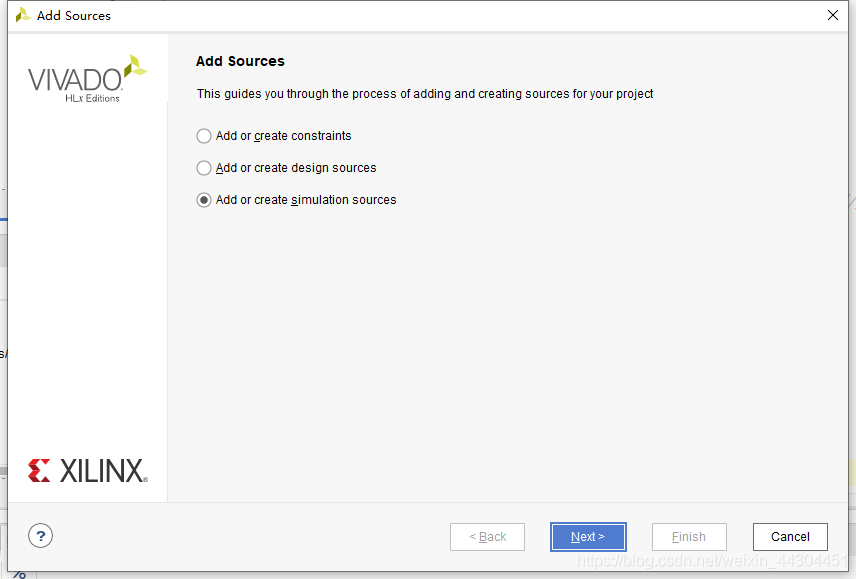Screen dimensions: 856x579
Task: Click the VIVADO HLx Editions logo
Action: point(87,79)
